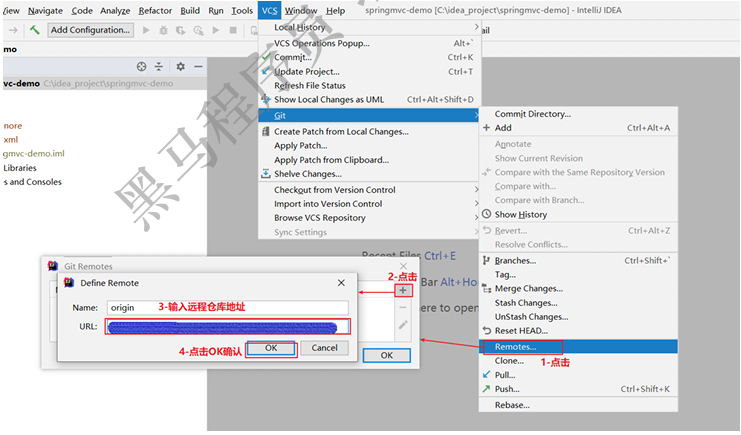This screenshot has height=435, width=741.
Task: Open the Help menu
Action: [x=336, y=10]
